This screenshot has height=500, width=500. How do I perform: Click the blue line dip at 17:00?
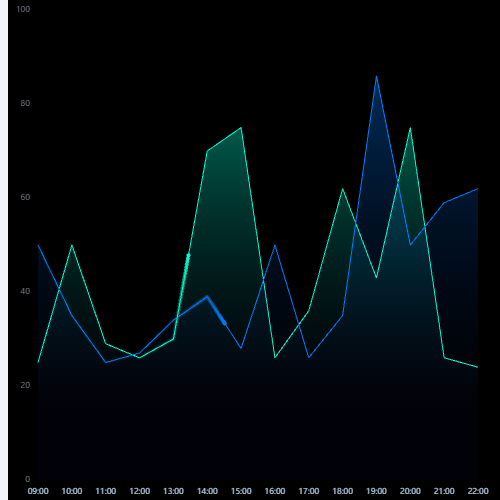pos(309,358)
